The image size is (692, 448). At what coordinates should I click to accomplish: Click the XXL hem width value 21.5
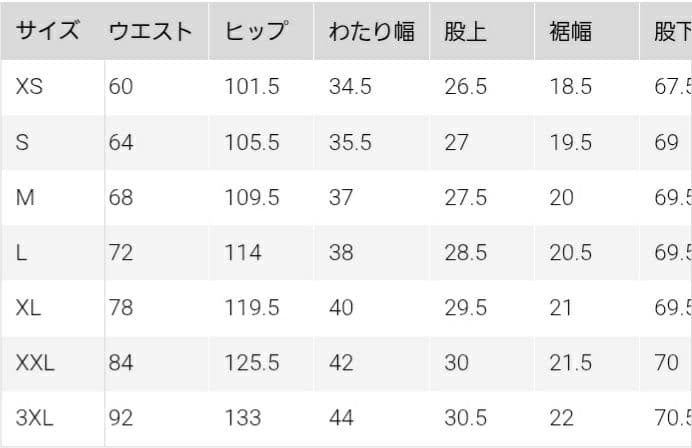coord(571,362)
